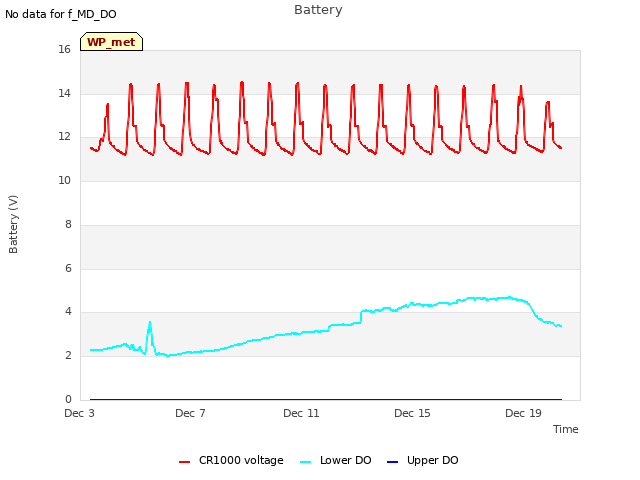Click the y-axis value 8
The height and width of the screenshot is (480, 640).
[x=68, y=224]
